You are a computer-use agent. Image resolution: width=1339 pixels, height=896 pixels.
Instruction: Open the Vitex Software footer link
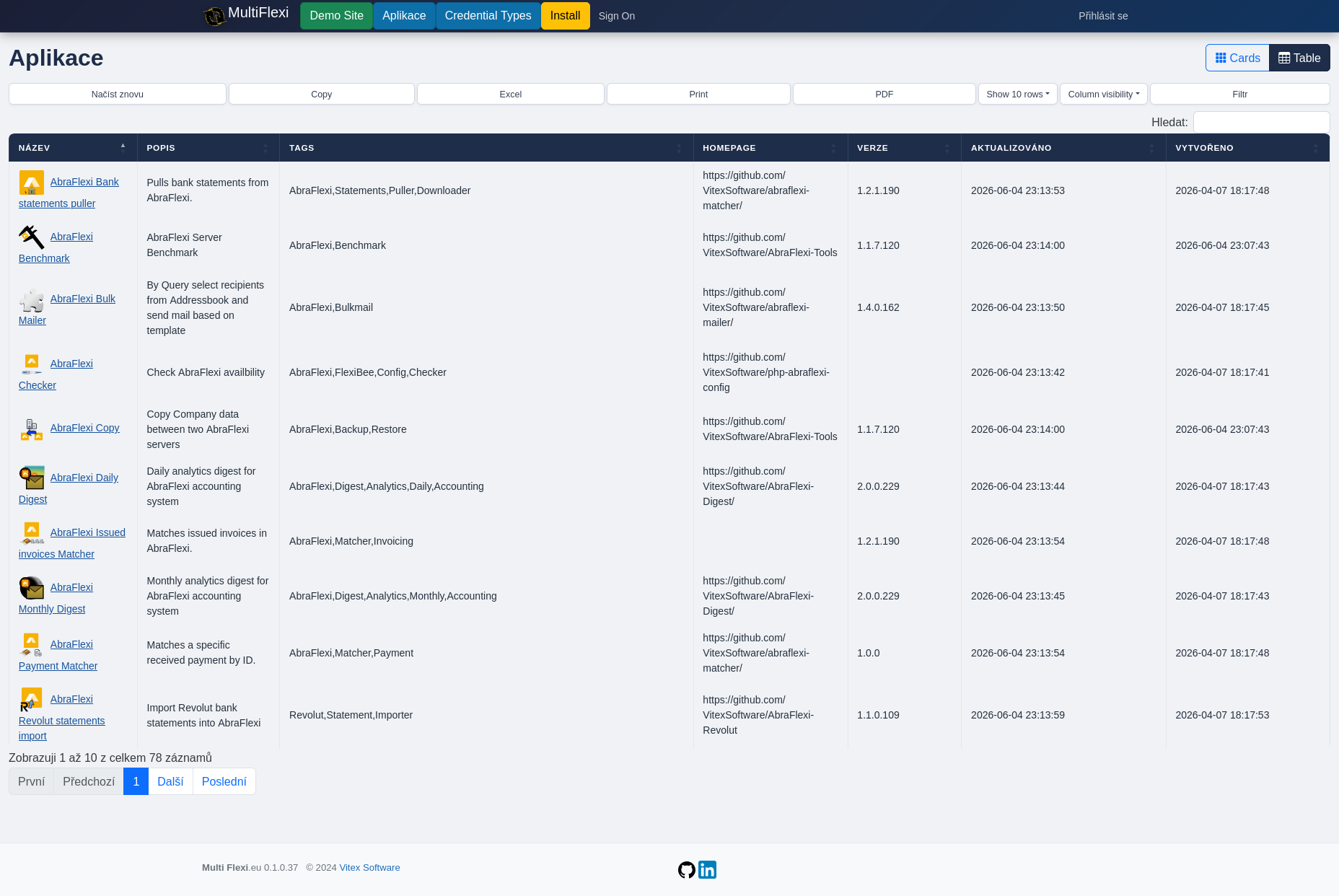pyautogui.click(x=369, y=868)
